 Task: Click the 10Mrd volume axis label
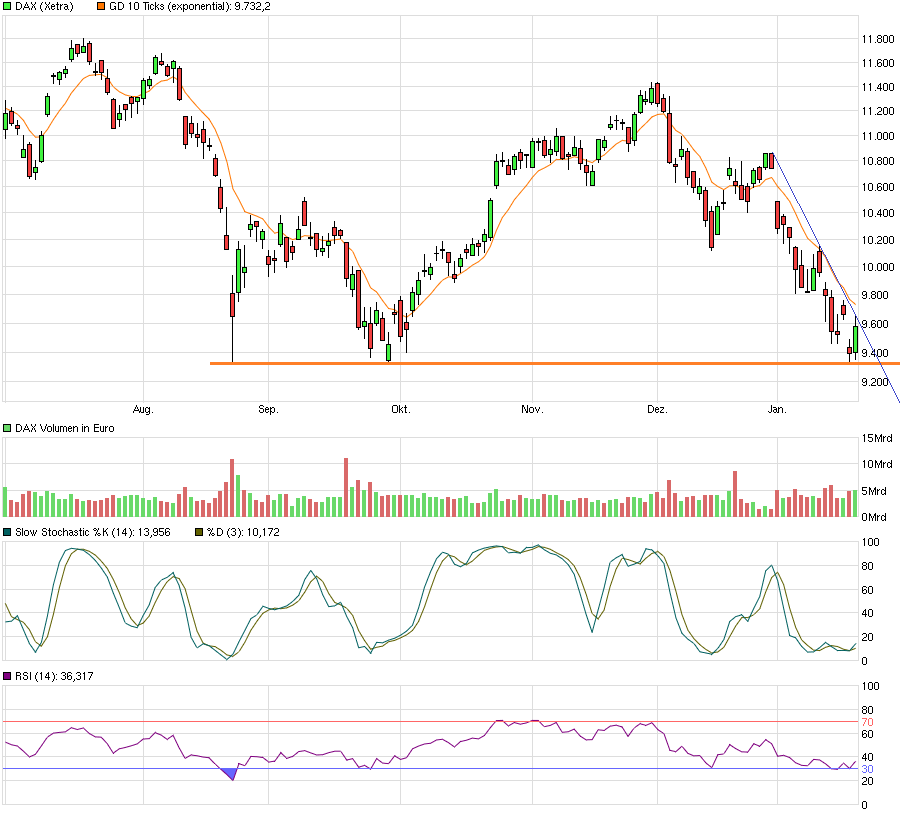(876, 464)
